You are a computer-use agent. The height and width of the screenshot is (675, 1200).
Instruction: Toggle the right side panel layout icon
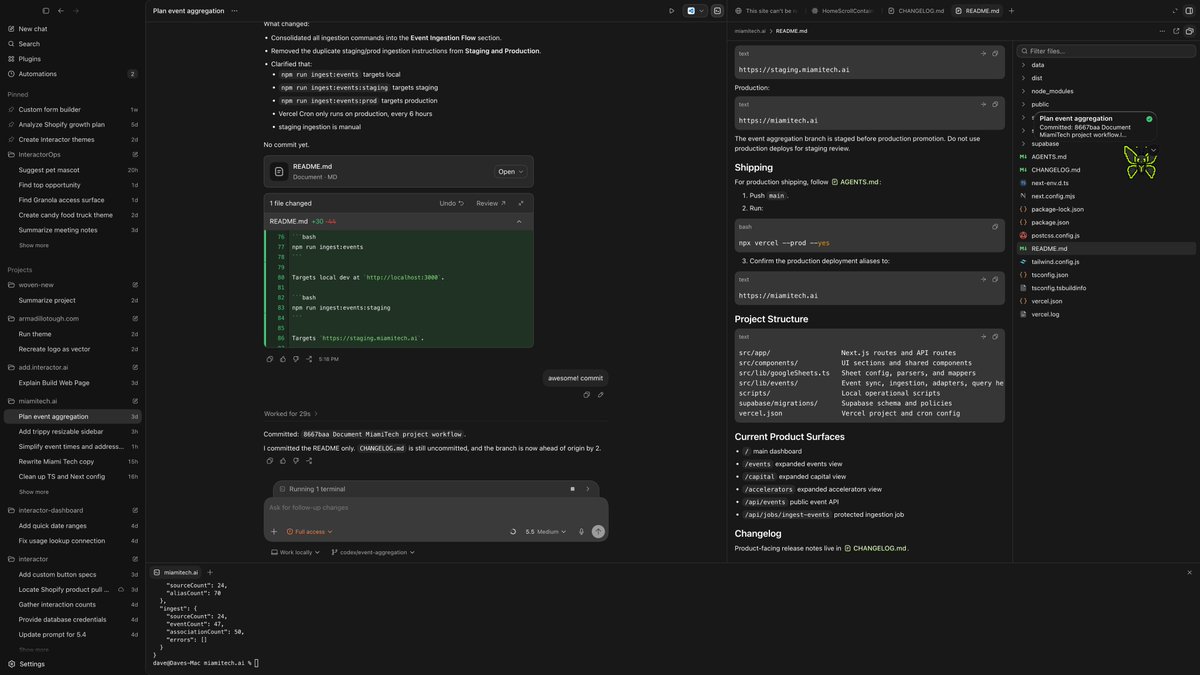tap(1189, 11)
